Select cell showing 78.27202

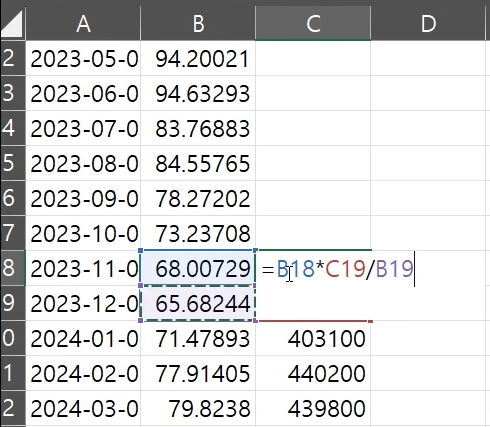click(x=198, y=198)
